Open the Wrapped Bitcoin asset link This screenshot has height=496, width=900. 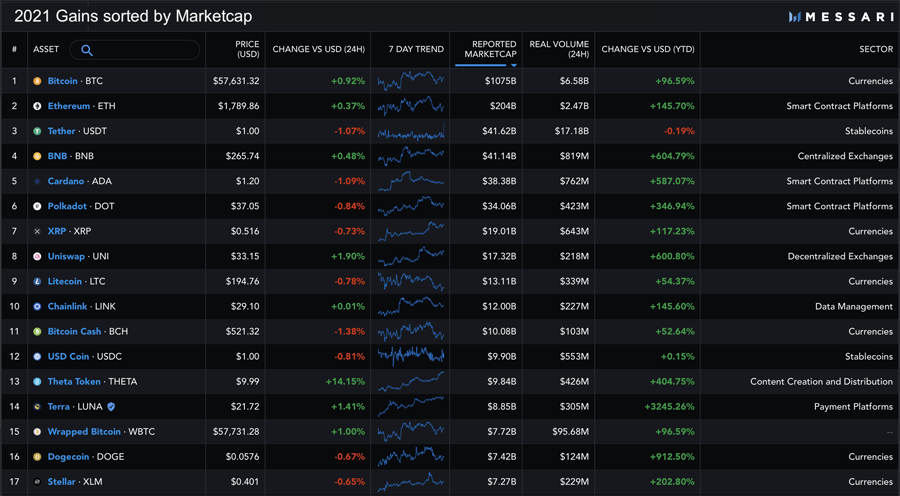tap(84, 431)
